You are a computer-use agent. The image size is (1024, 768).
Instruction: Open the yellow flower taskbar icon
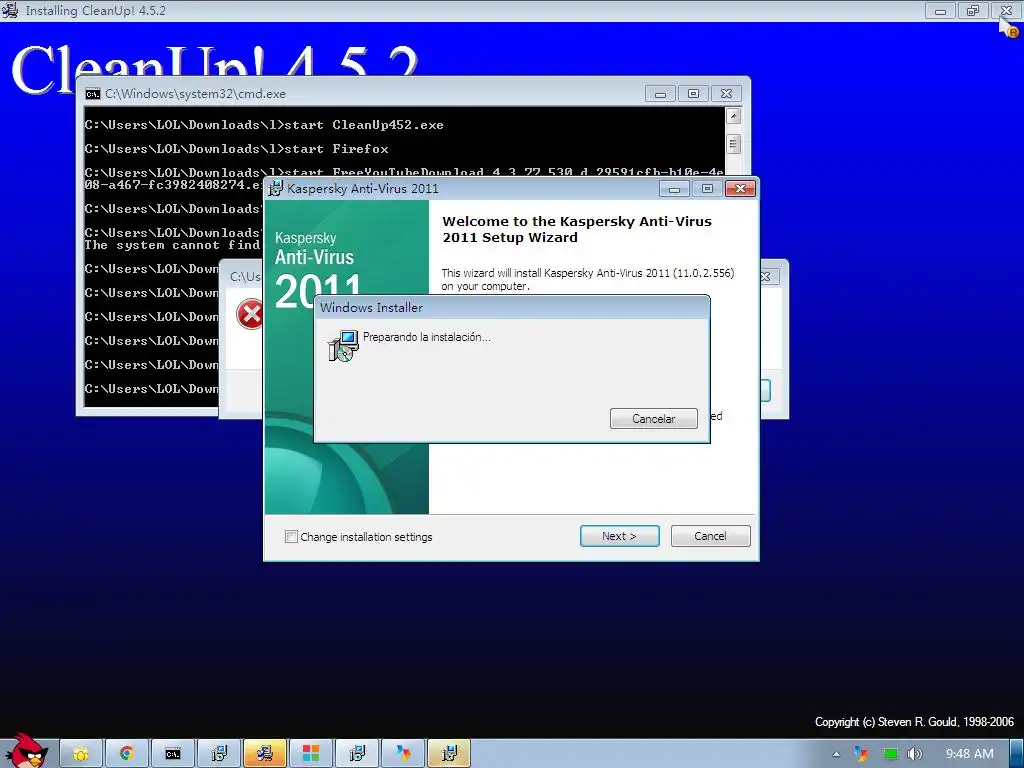tap(80, 754)
